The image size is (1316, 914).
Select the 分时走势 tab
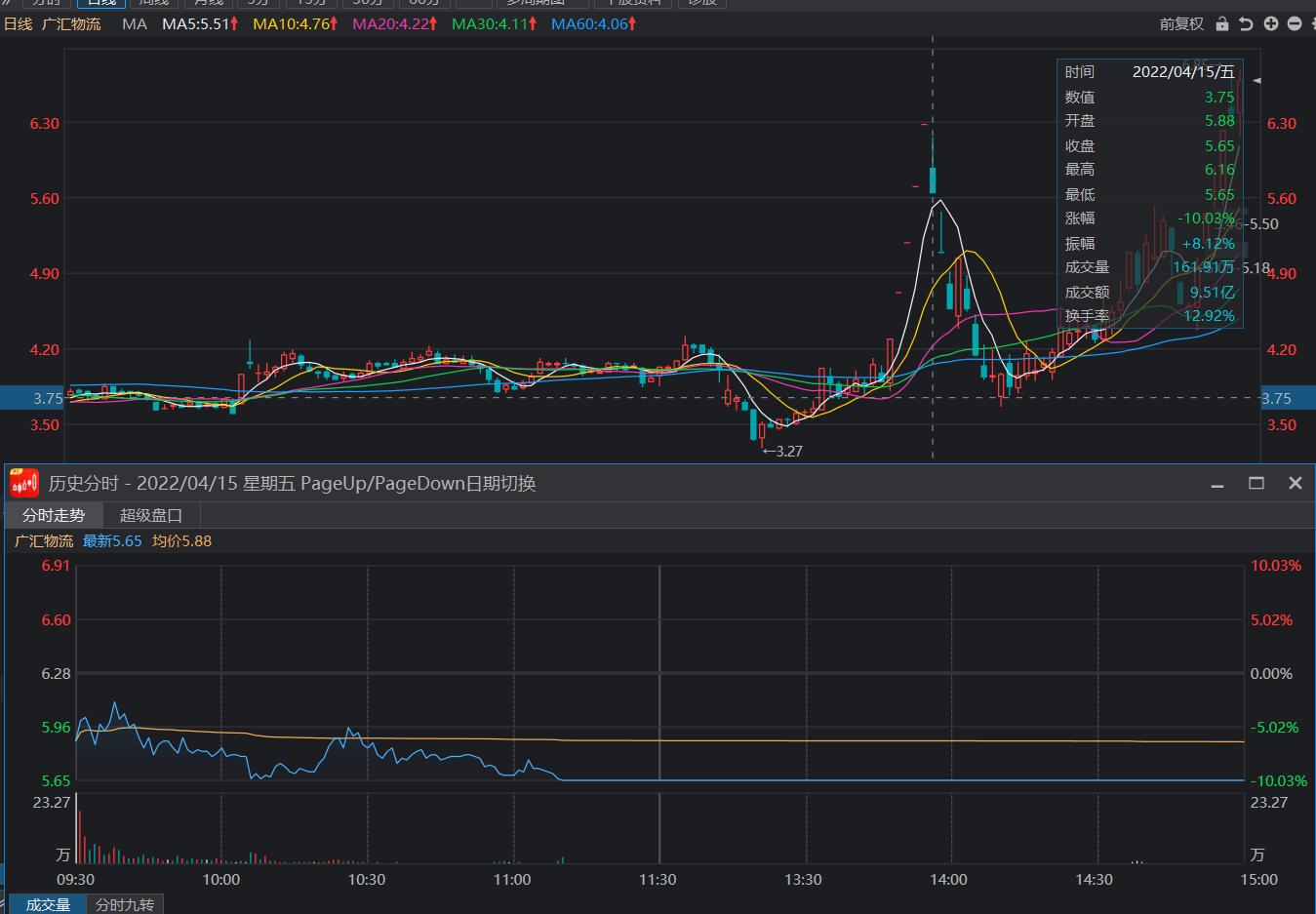pyautogui.click(x=54, y=515)
